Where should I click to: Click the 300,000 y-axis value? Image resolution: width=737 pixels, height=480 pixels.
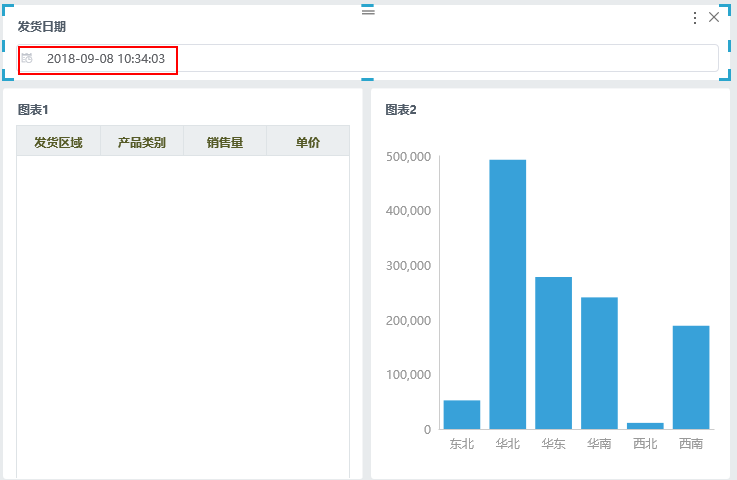tap(408, 266)
